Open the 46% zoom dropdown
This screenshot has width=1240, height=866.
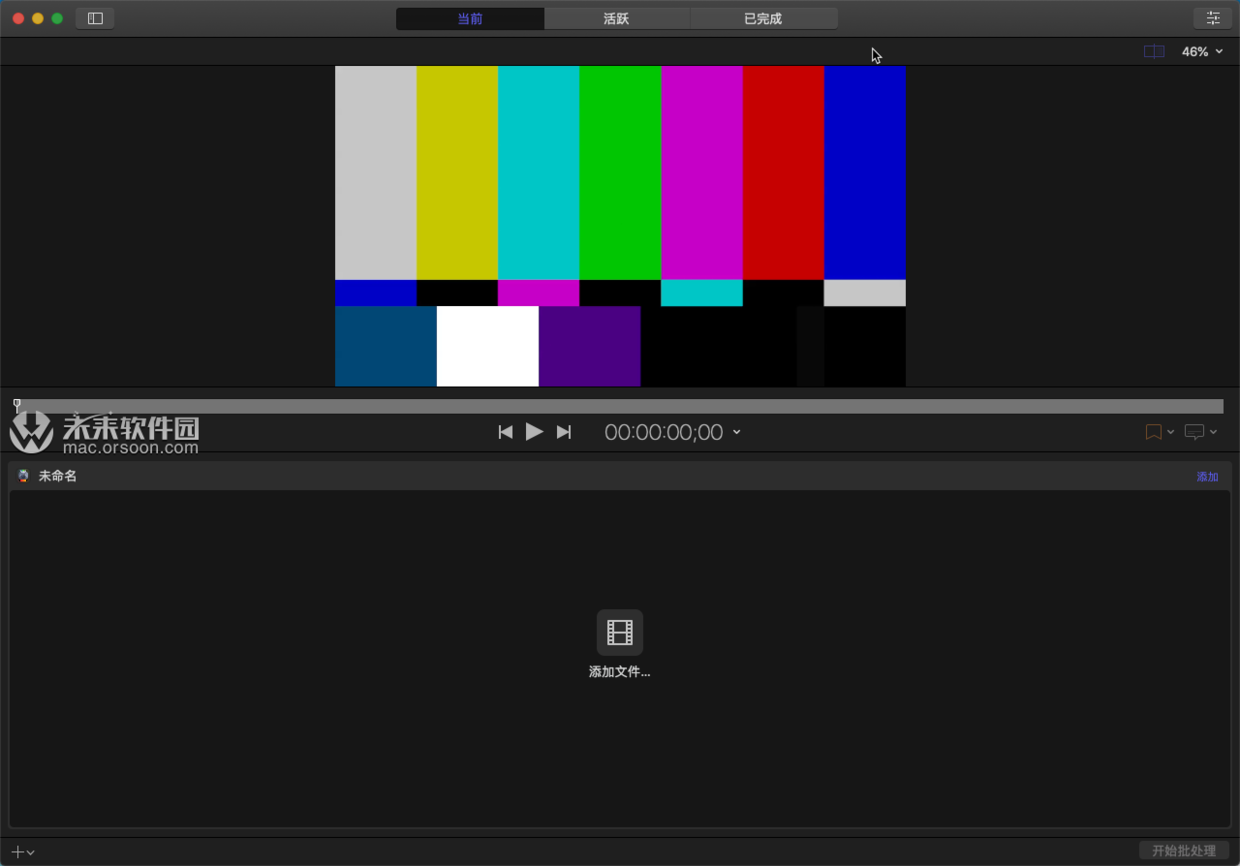coord(1202,51)
